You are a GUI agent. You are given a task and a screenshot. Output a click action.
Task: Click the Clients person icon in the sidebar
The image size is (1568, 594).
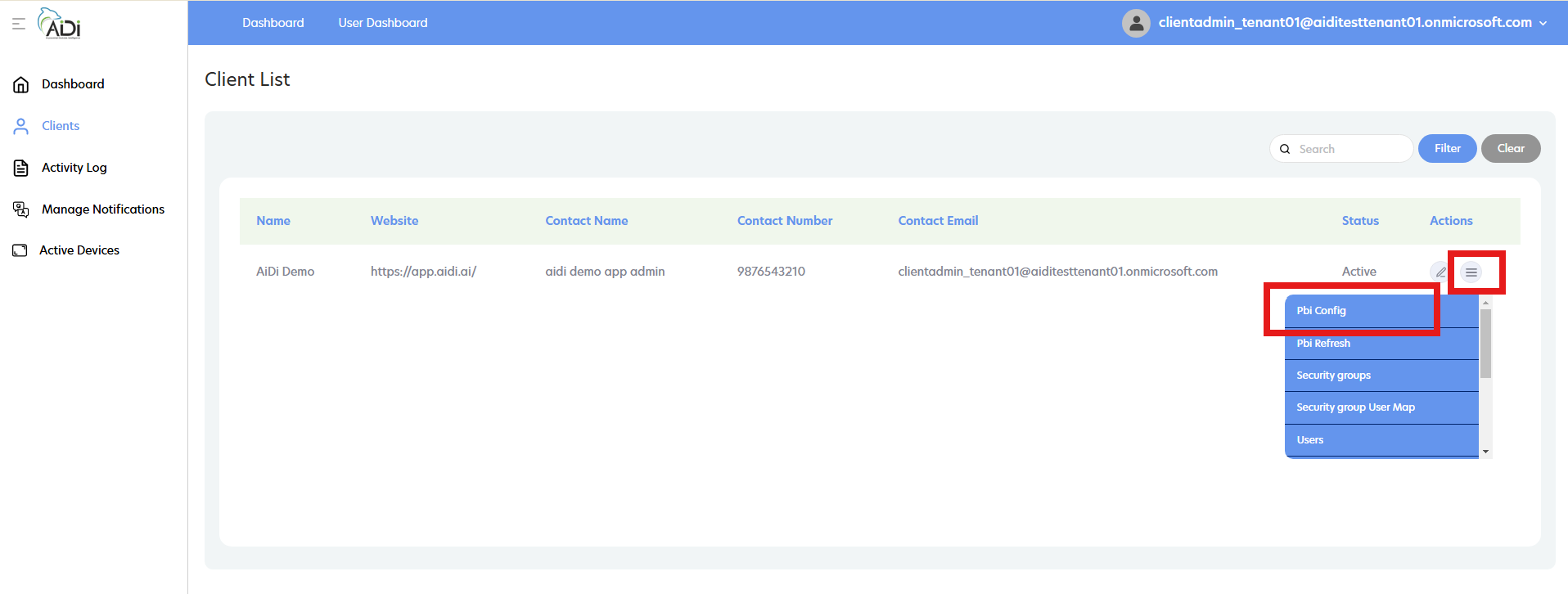pyautogui.click(x=21, y=126)
